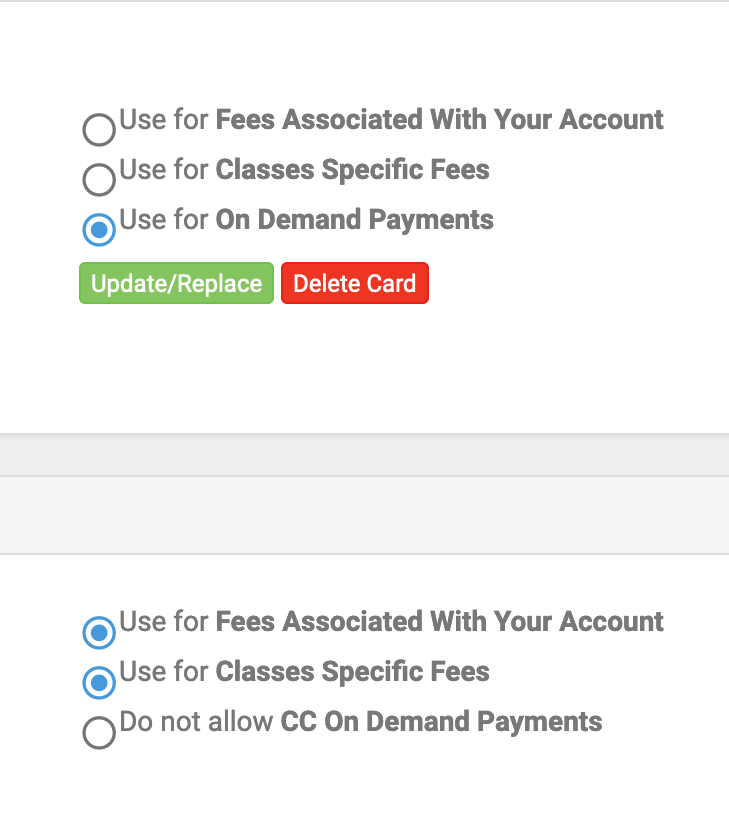Select the unselected "Fees Associated With Your Account" radio
Image resolution: width=729 pixels, height=818 pixels.
[99, 129]
